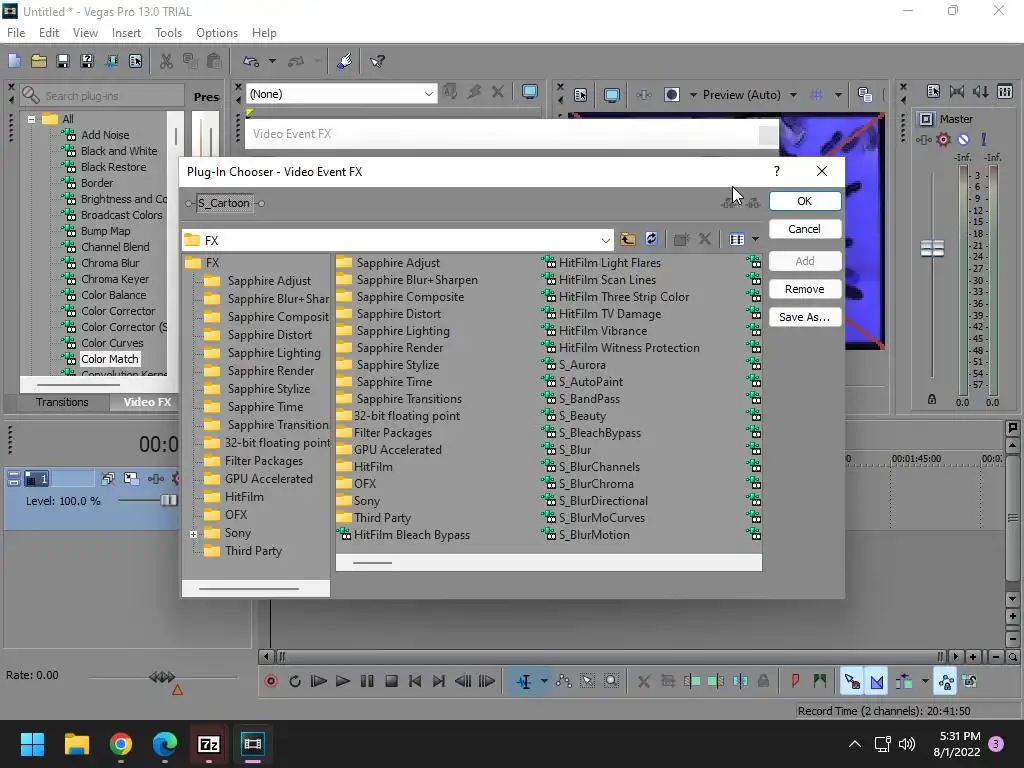Open Windows Start menu
This screenshot has height=768, width=1024.
pyautogui.click(x=32, y=744)
